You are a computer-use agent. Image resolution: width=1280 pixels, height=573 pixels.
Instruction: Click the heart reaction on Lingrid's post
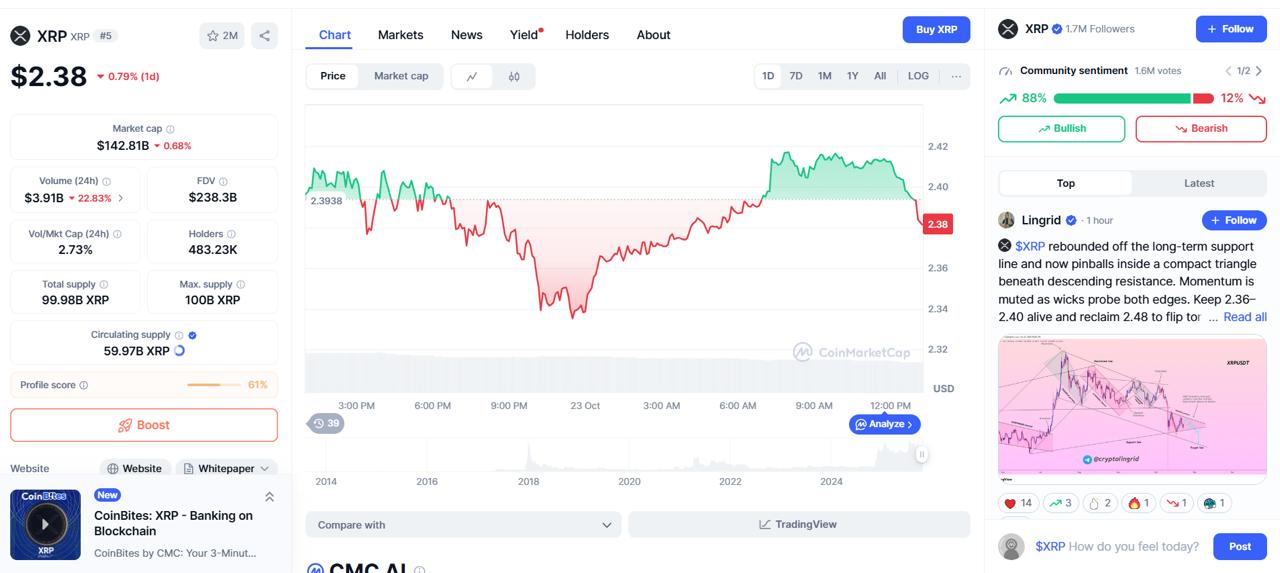1018,503
